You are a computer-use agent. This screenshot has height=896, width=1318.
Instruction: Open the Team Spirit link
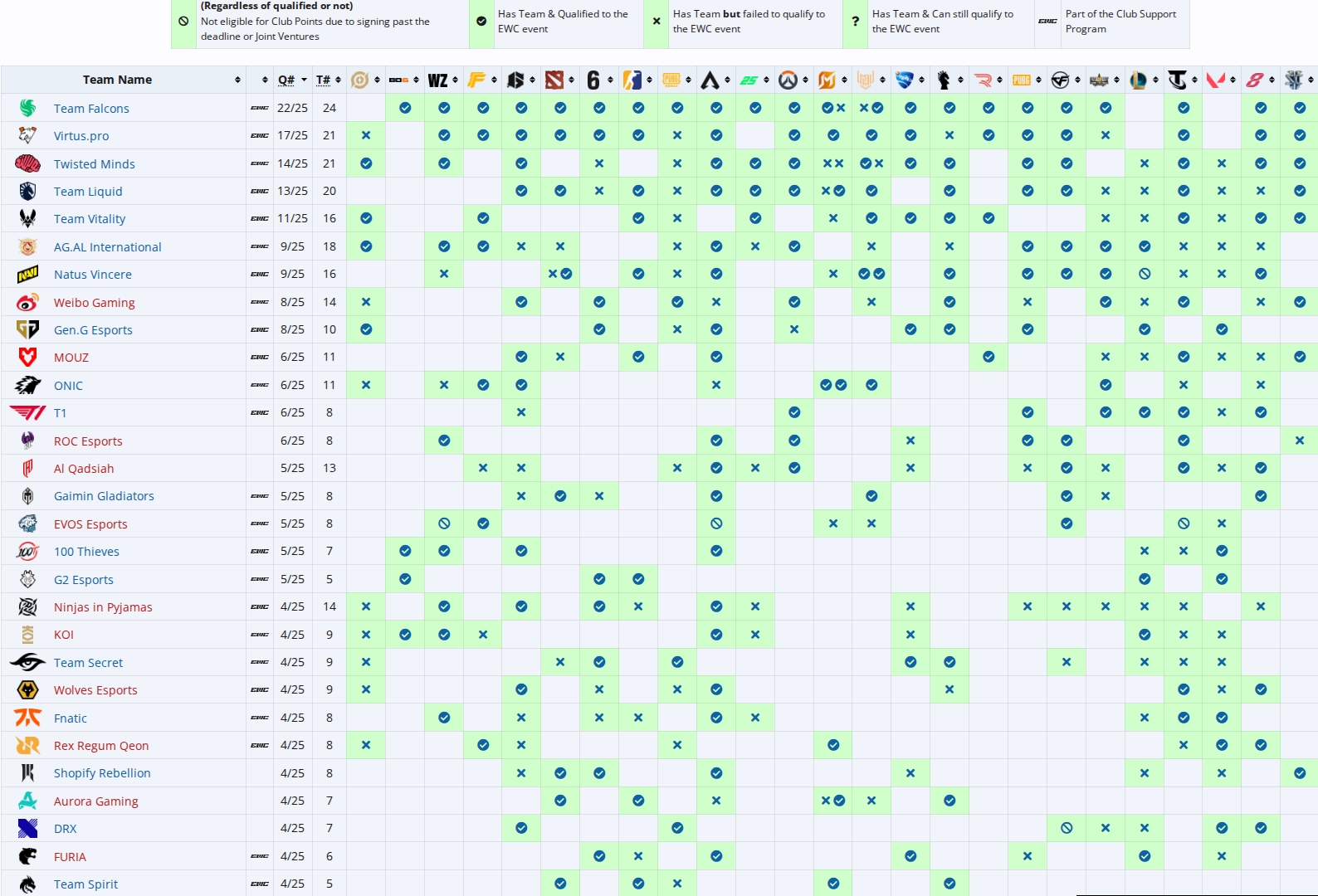point(86,884)
